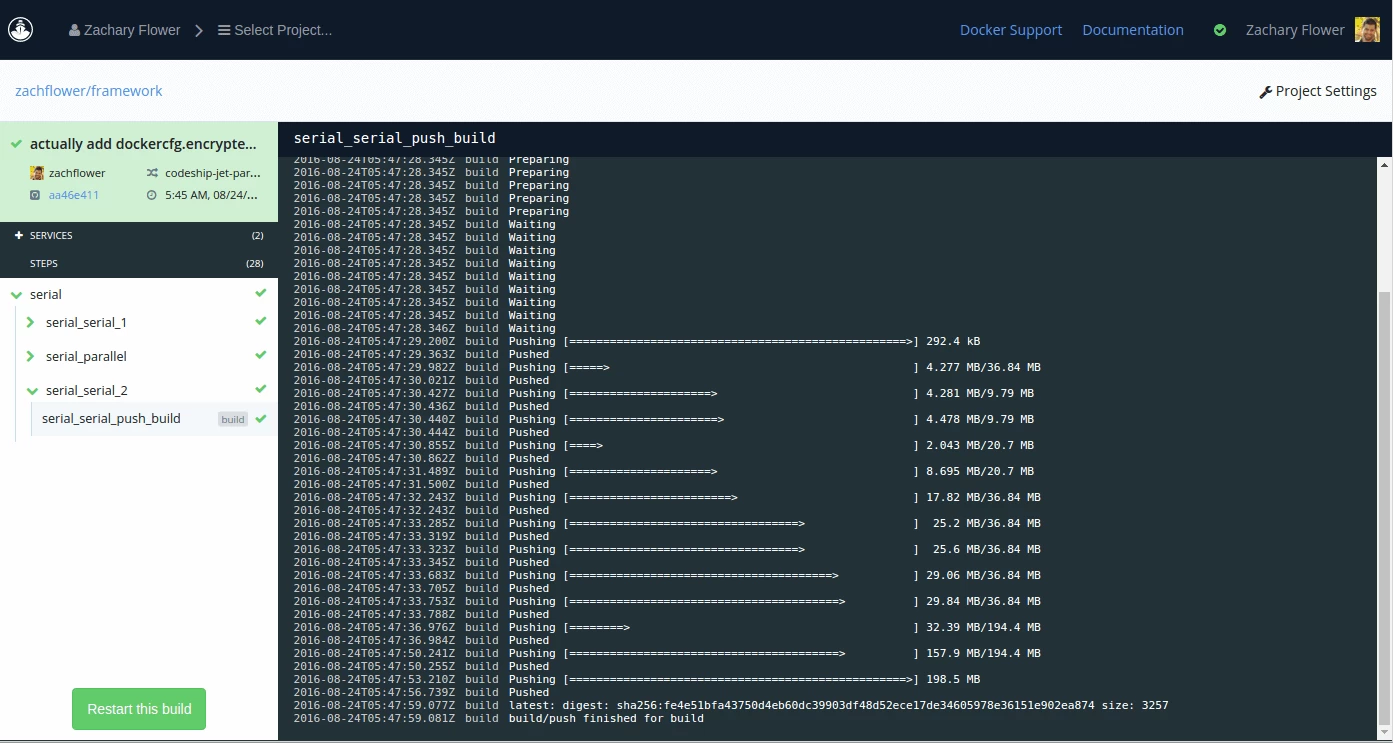Image resolution: width=1393 pixels, height=743 pixels.
Task: Select serial_parallel step
Action: tap(86, 357)
